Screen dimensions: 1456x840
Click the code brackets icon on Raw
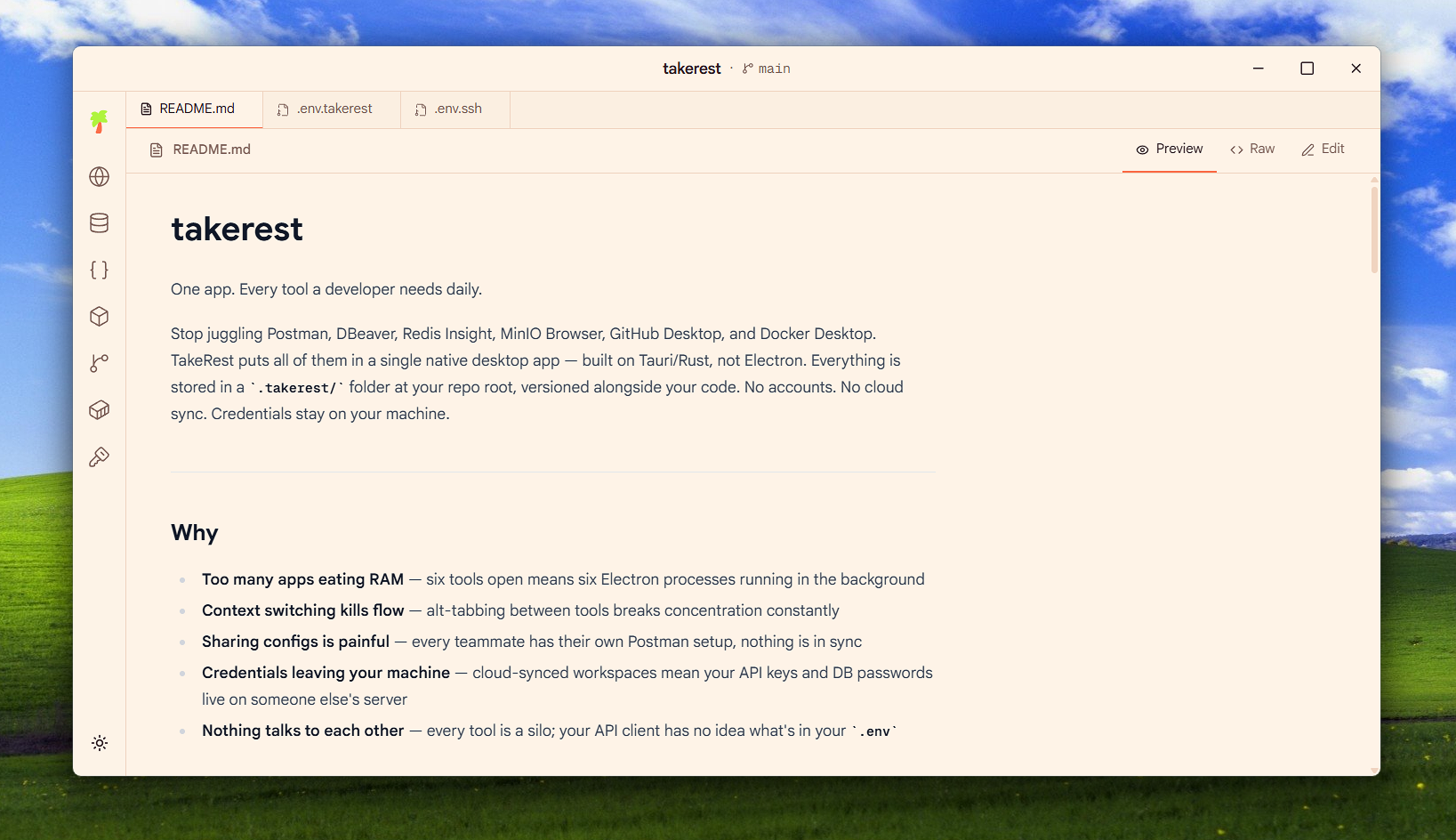pos(1237,150)
